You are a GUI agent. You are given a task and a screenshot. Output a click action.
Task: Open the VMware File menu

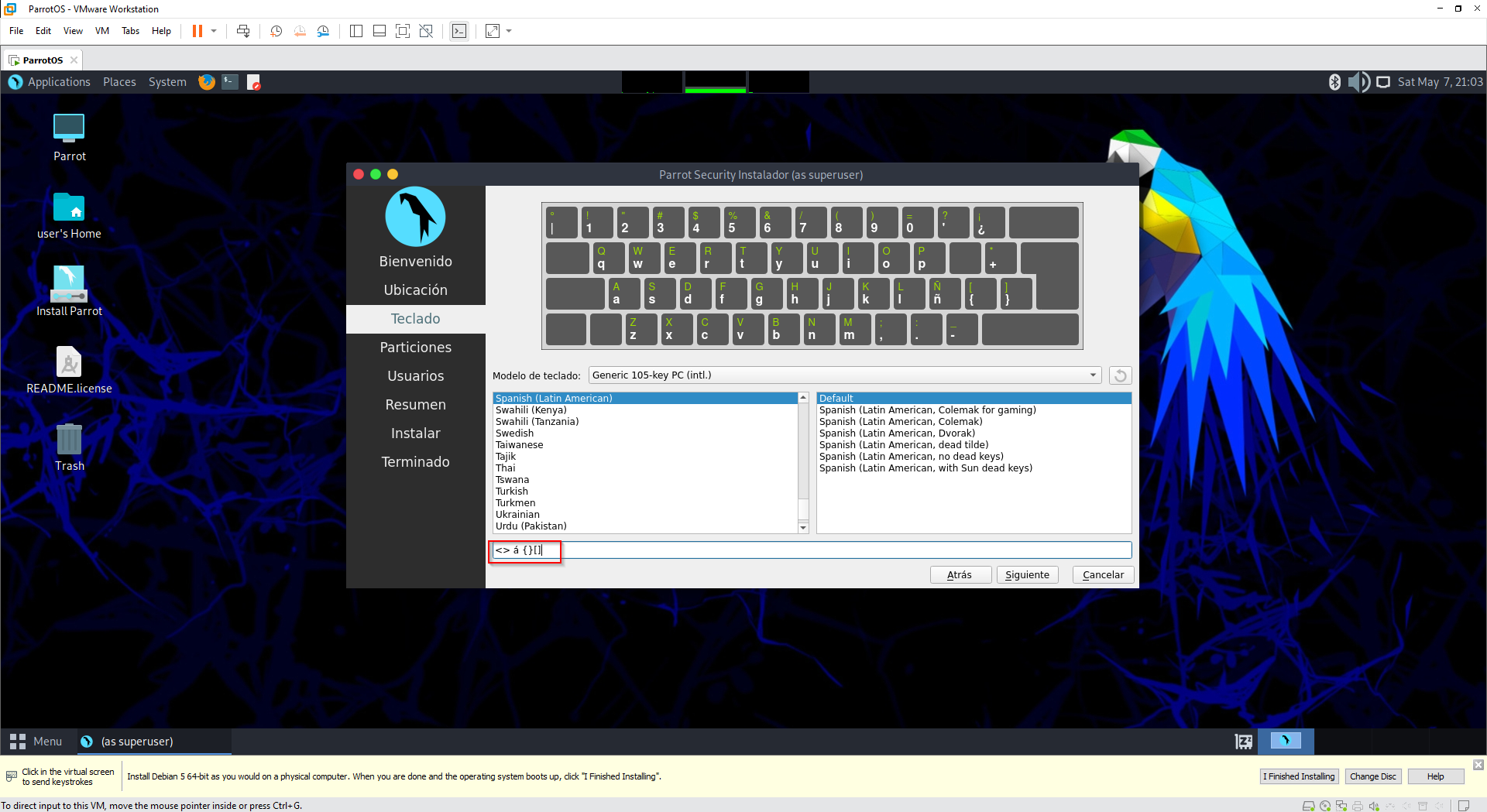(x=16, y=31)
